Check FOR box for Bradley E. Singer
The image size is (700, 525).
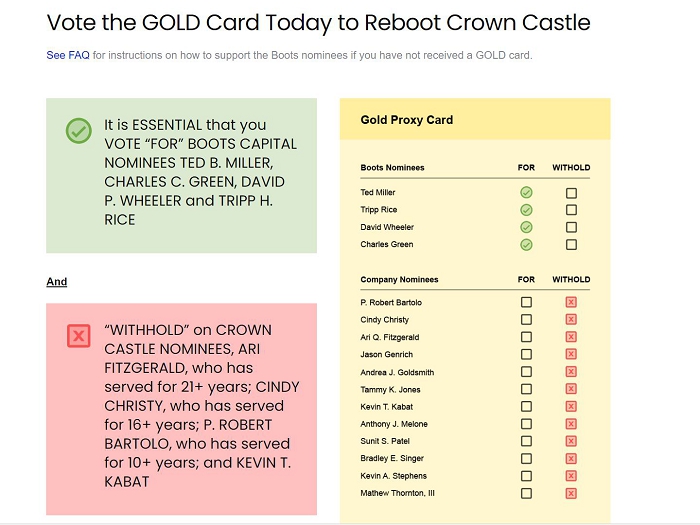pyautogui.click(x=526, y=459)
